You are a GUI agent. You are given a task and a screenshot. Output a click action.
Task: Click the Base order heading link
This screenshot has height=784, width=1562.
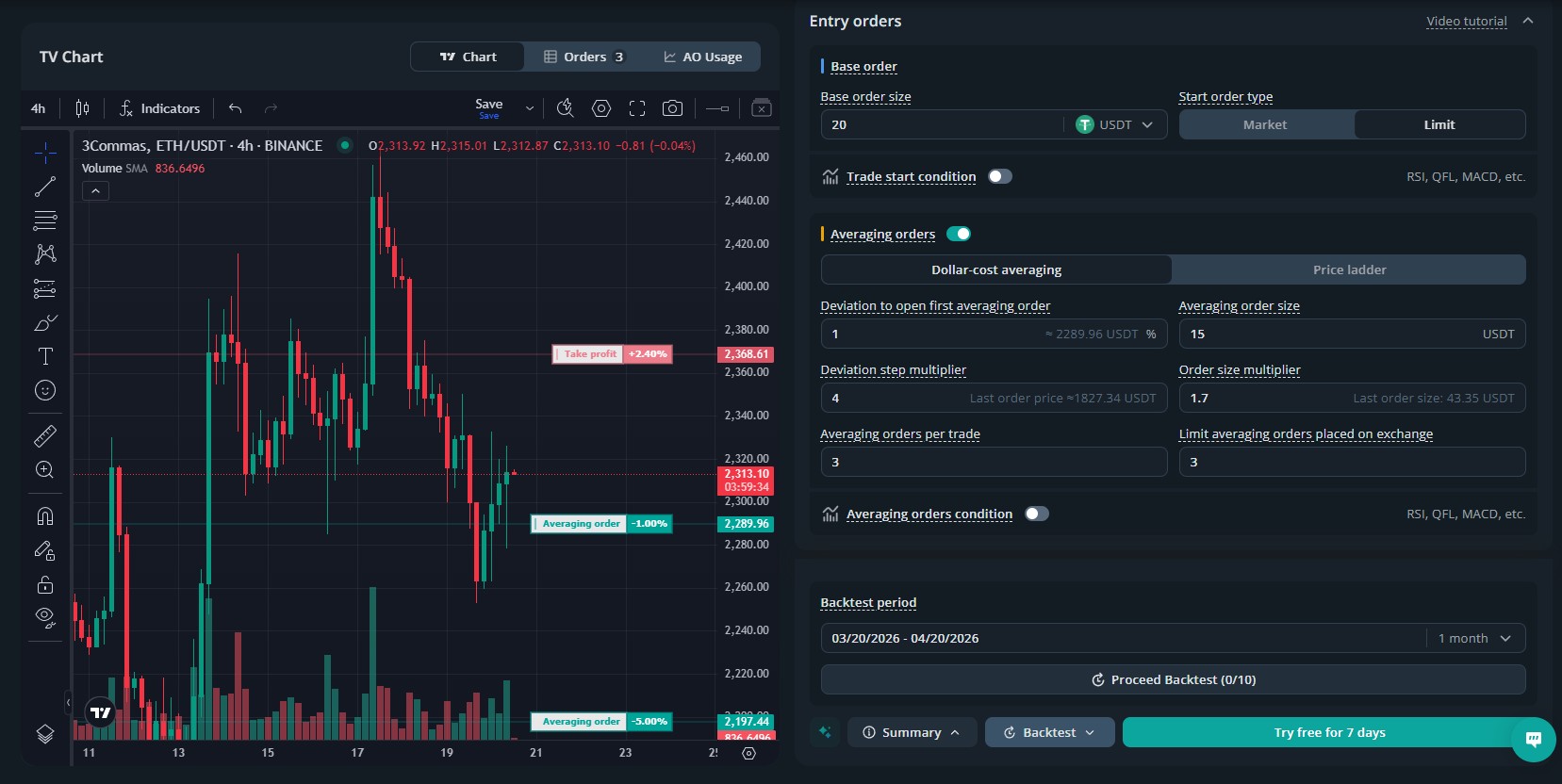[863, 66]
